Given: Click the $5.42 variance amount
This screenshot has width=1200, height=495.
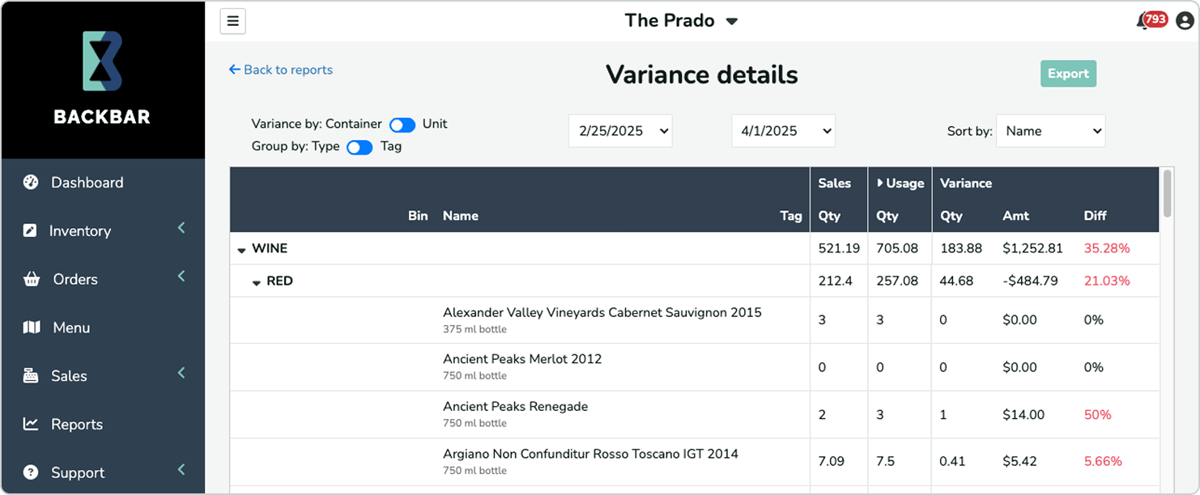Looking at the screenshot, I should 1020,462.
